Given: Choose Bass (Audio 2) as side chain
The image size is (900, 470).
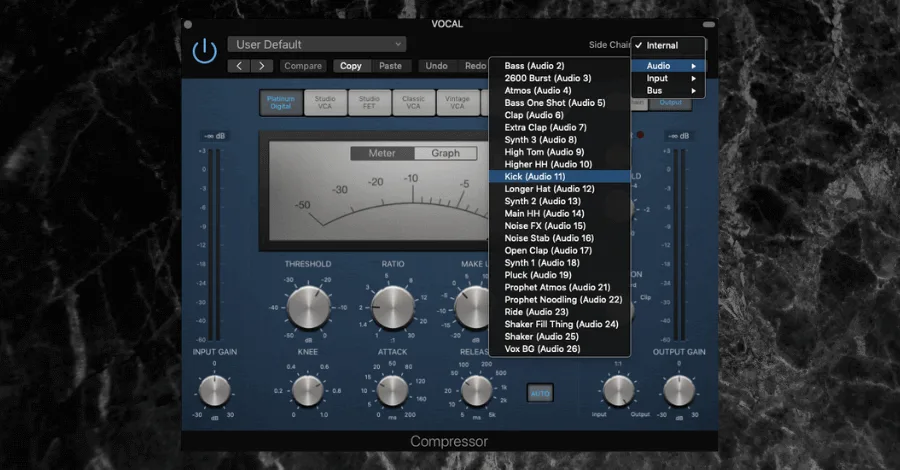Looking at the screenshot, I should (x=559, y=66).
